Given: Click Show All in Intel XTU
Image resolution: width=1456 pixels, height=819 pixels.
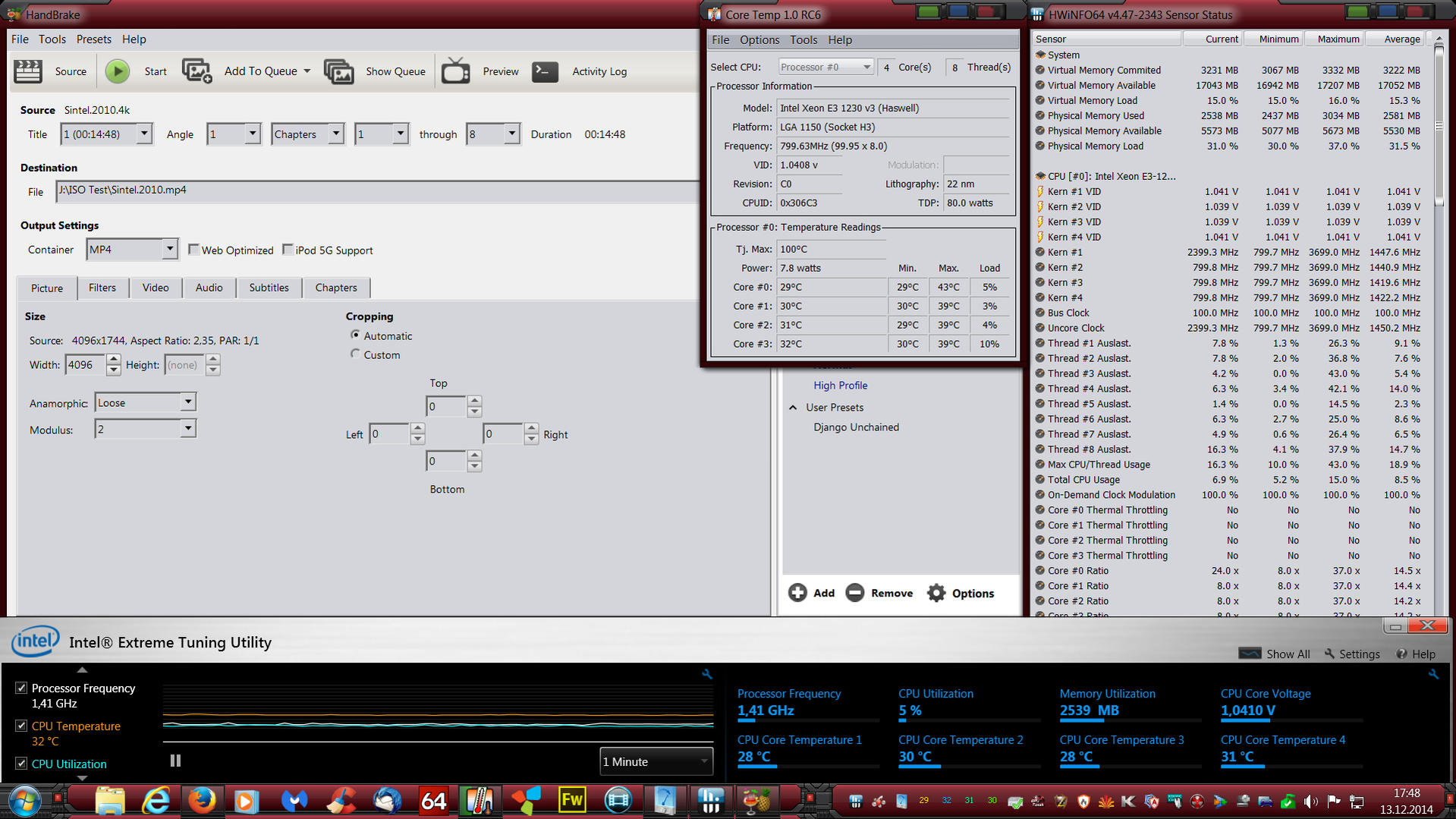Looking at the screenshot, I should (1275, 654).
